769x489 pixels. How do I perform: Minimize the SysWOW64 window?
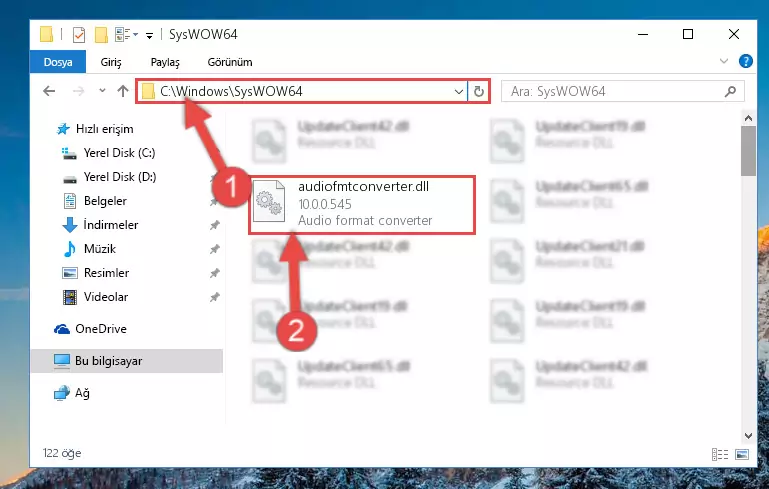pos(643,34)
